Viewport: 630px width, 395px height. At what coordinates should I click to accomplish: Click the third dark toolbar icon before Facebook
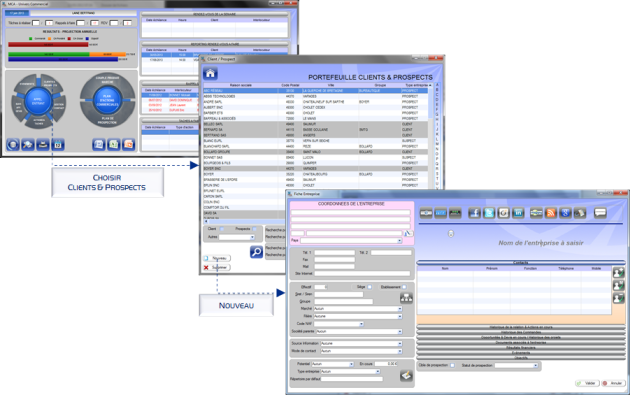click(455, 213)
